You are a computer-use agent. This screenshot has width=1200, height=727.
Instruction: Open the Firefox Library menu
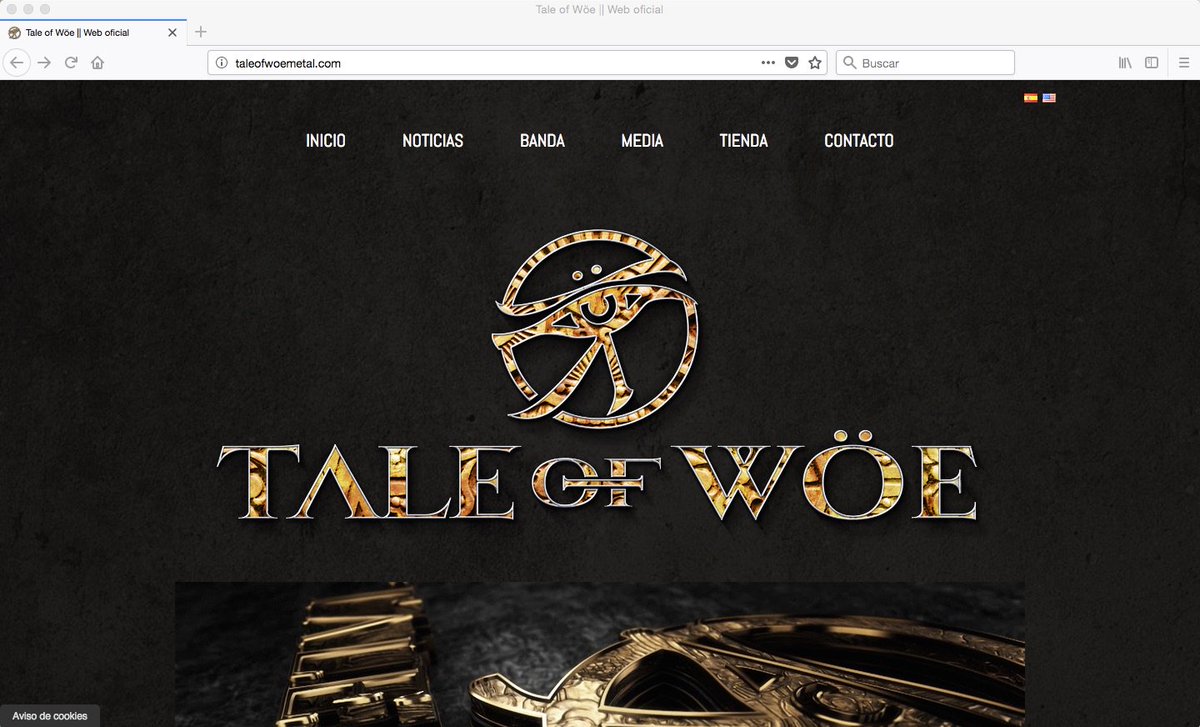pyautogui.click(x=1122, y=62)
